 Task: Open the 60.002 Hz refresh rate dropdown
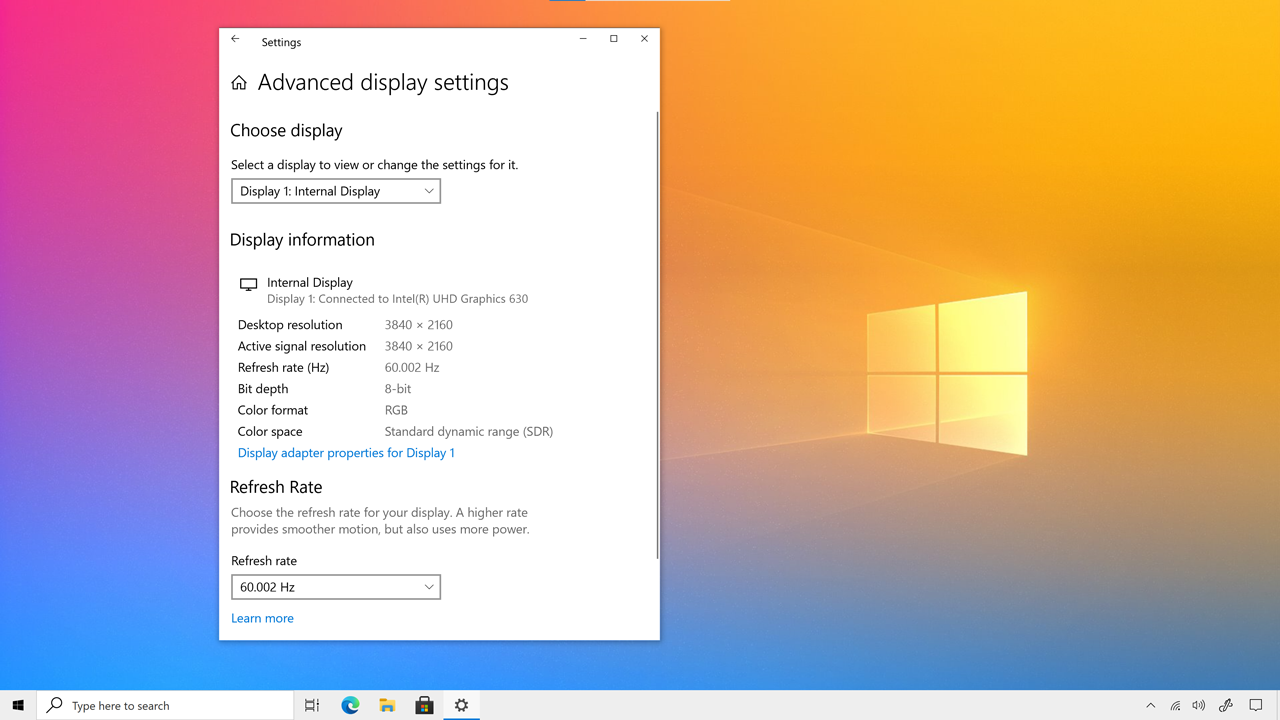coord(336,587)
